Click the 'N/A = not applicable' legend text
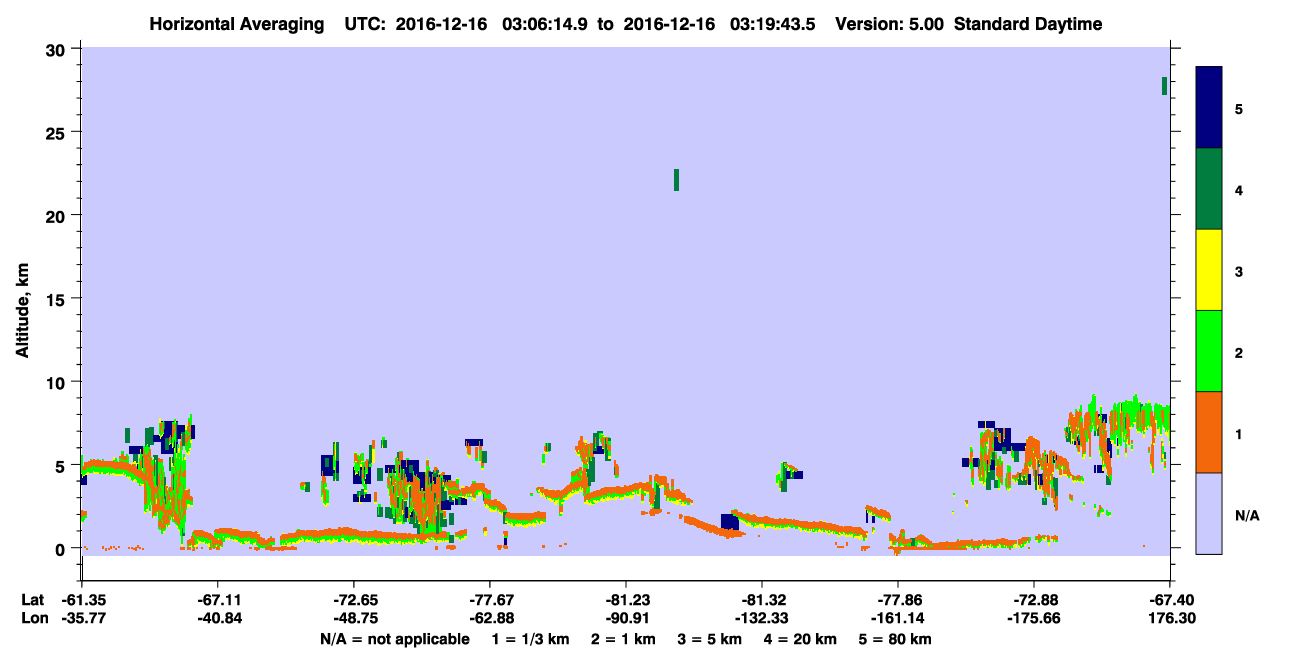1300x667 pixels. (394, 639)
